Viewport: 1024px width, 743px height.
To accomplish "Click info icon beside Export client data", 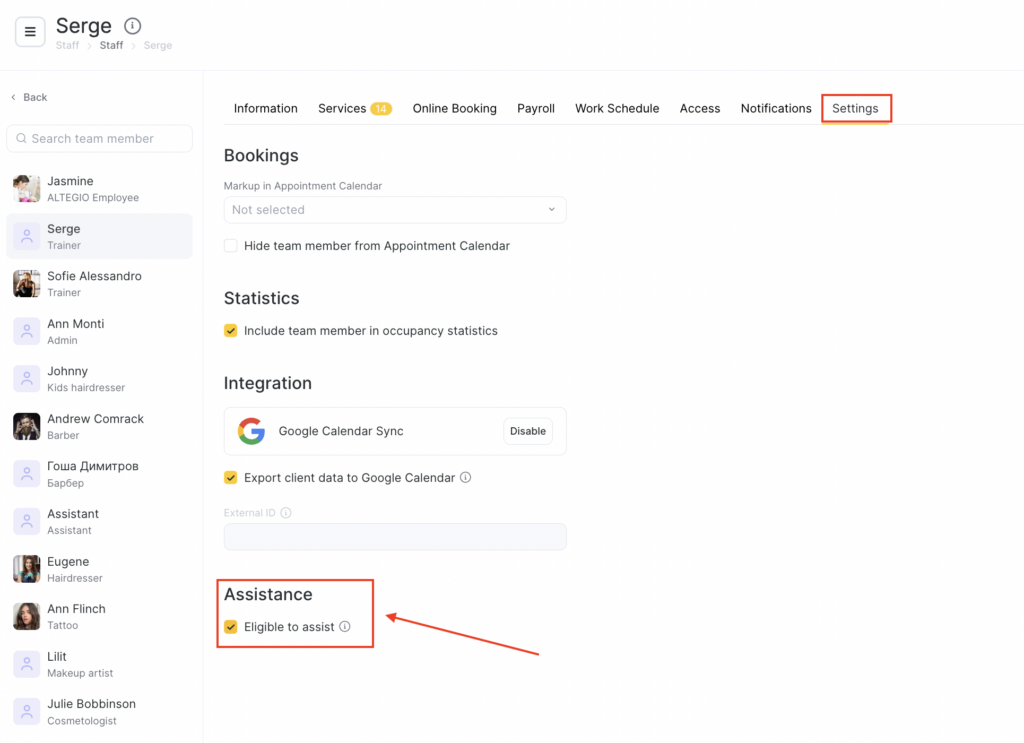I will tap(466, 478).
